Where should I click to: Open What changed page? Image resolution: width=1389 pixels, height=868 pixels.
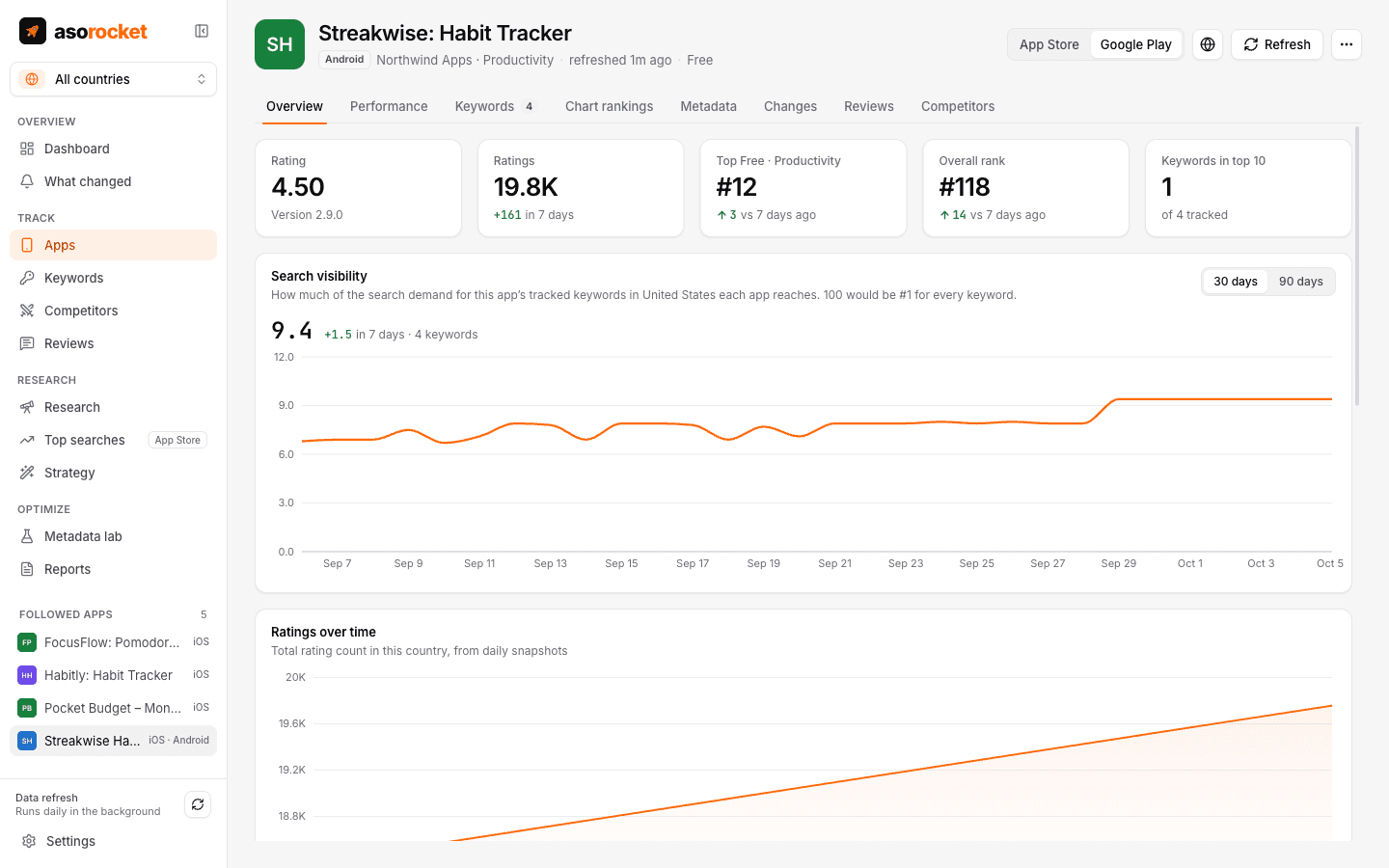point(113,181)
